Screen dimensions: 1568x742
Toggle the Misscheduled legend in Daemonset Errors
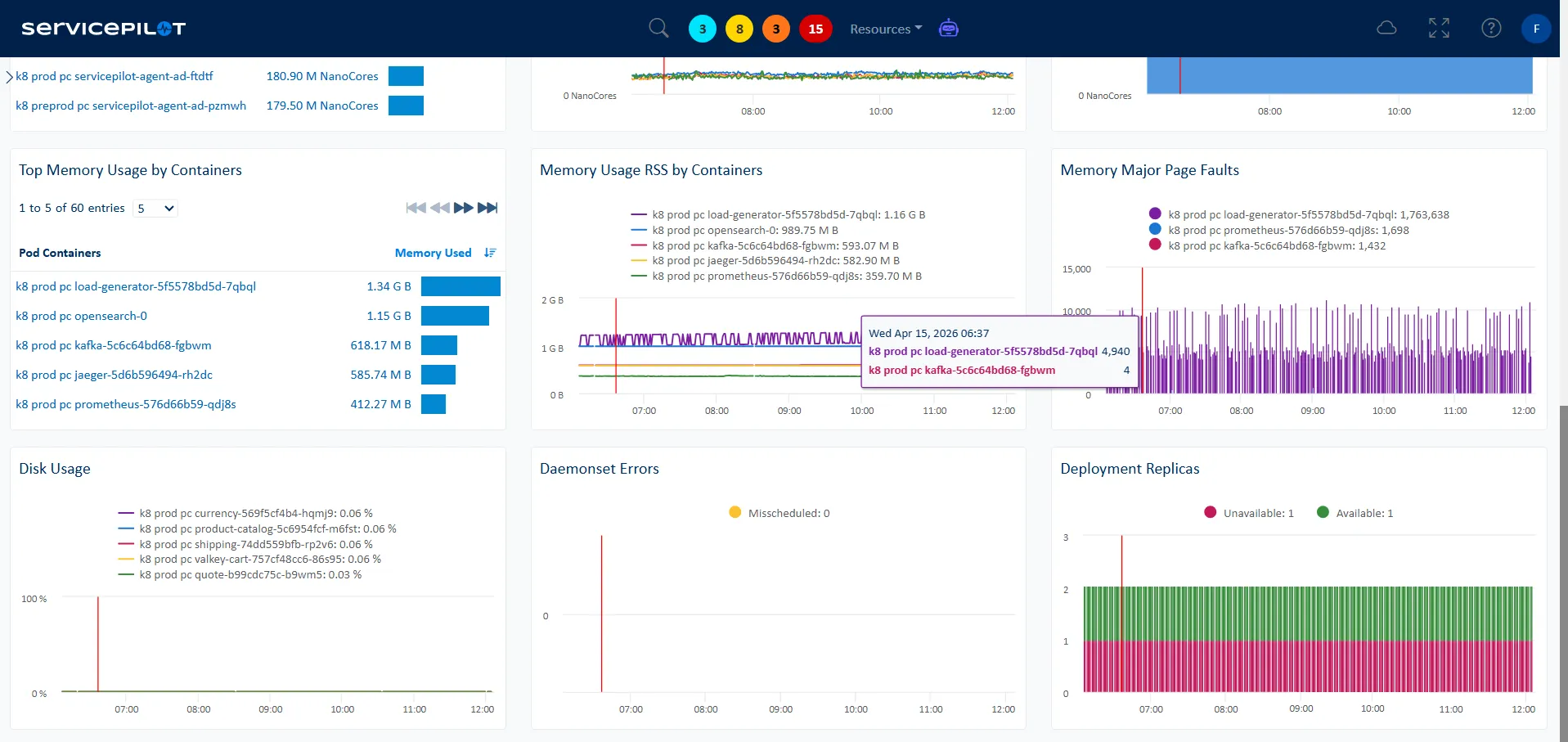click(x=778, y=513)
